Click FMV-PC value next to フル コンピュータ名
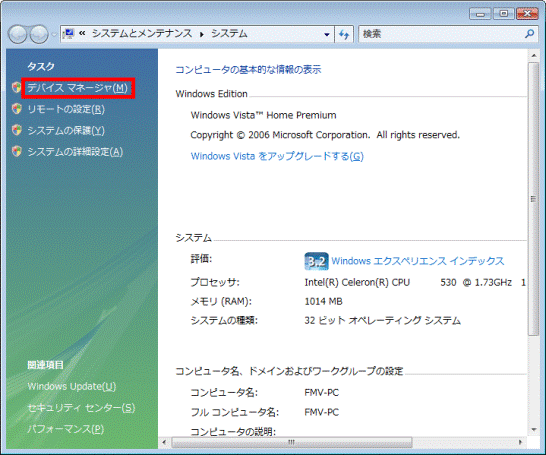Screen dimensions: 546x455 321,413
